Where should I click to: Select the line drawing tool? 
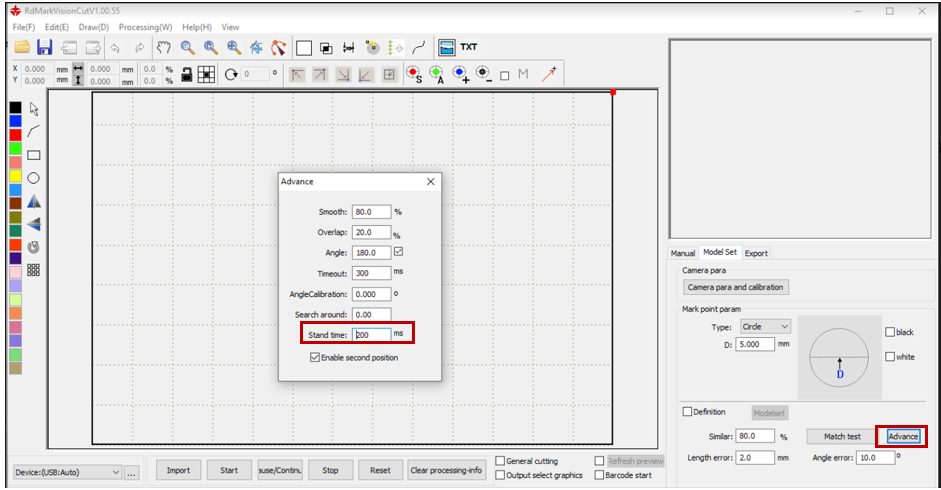(34, 132)
